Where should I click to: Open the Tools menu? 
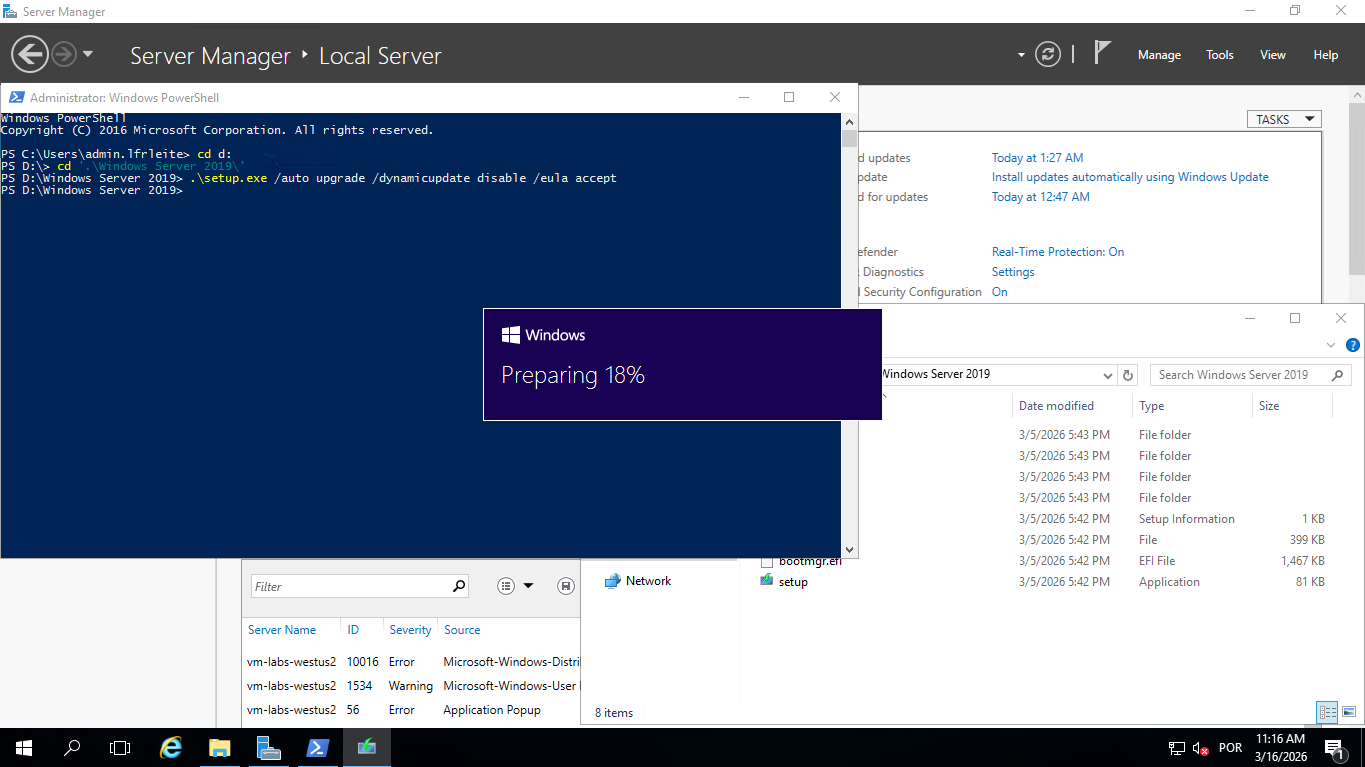(x=1219, y=55)
